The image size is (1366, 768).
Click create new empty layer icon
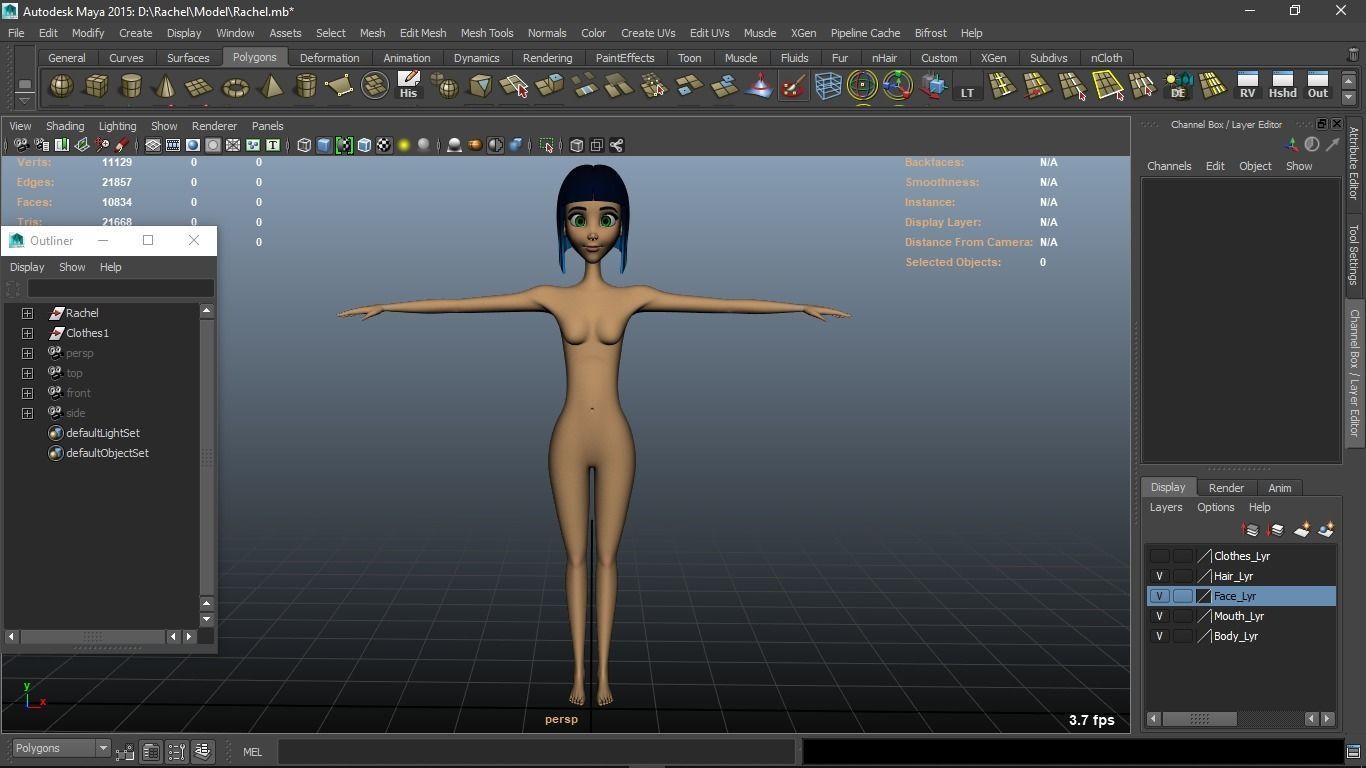coord(1302,530)
